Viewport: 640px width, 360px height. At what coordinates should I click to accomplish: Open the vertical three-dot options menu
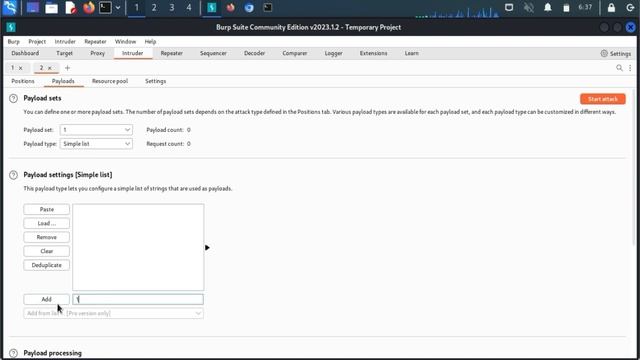point(630,68)
